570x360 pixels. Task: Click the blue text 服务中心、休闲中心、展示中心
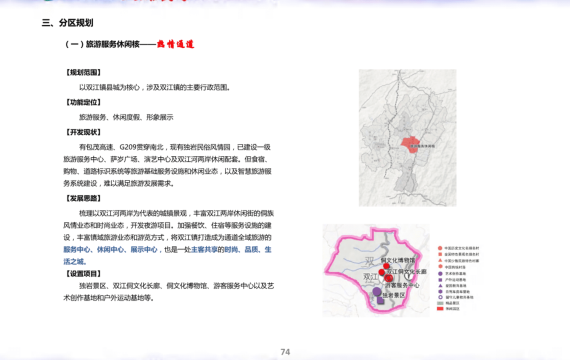click(111, 249)
